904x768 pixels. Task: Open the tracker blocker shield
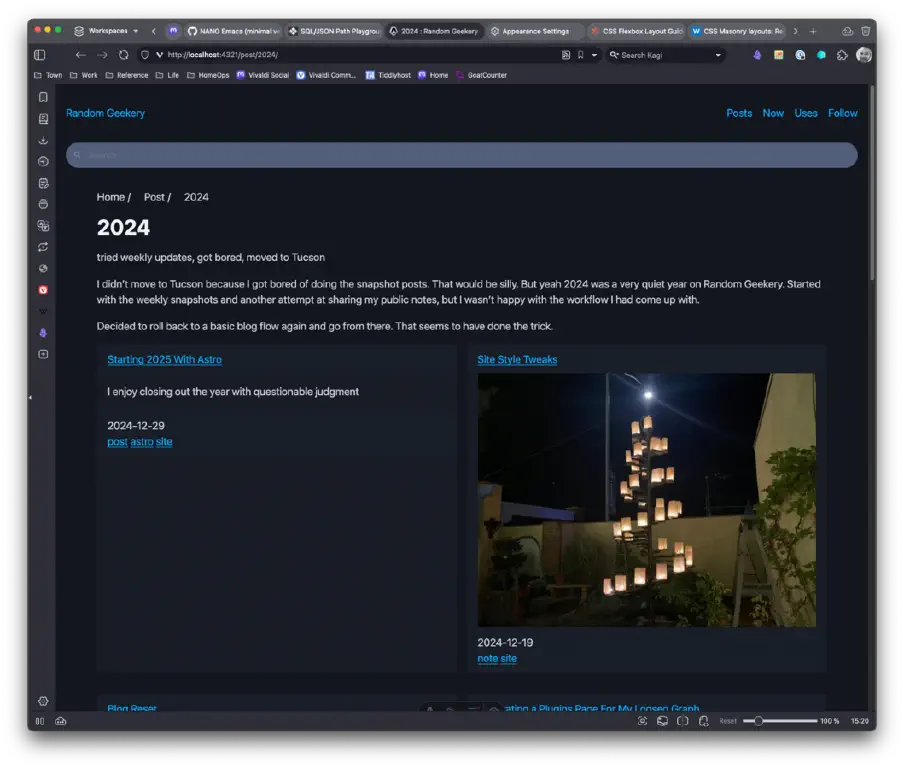[145, 55]
